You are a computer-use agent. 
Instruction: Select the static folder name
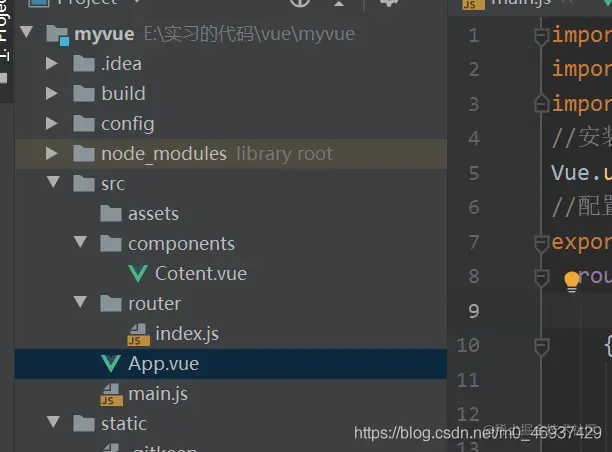(124, 424)
